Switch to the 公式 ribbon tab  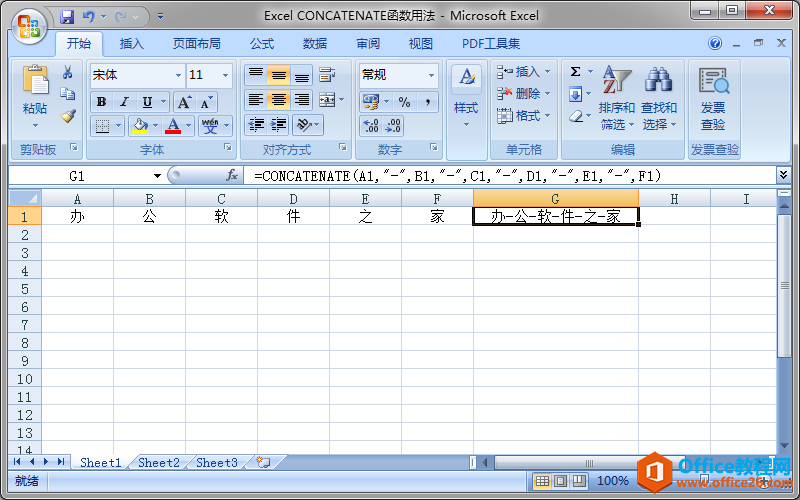(262, 44)
